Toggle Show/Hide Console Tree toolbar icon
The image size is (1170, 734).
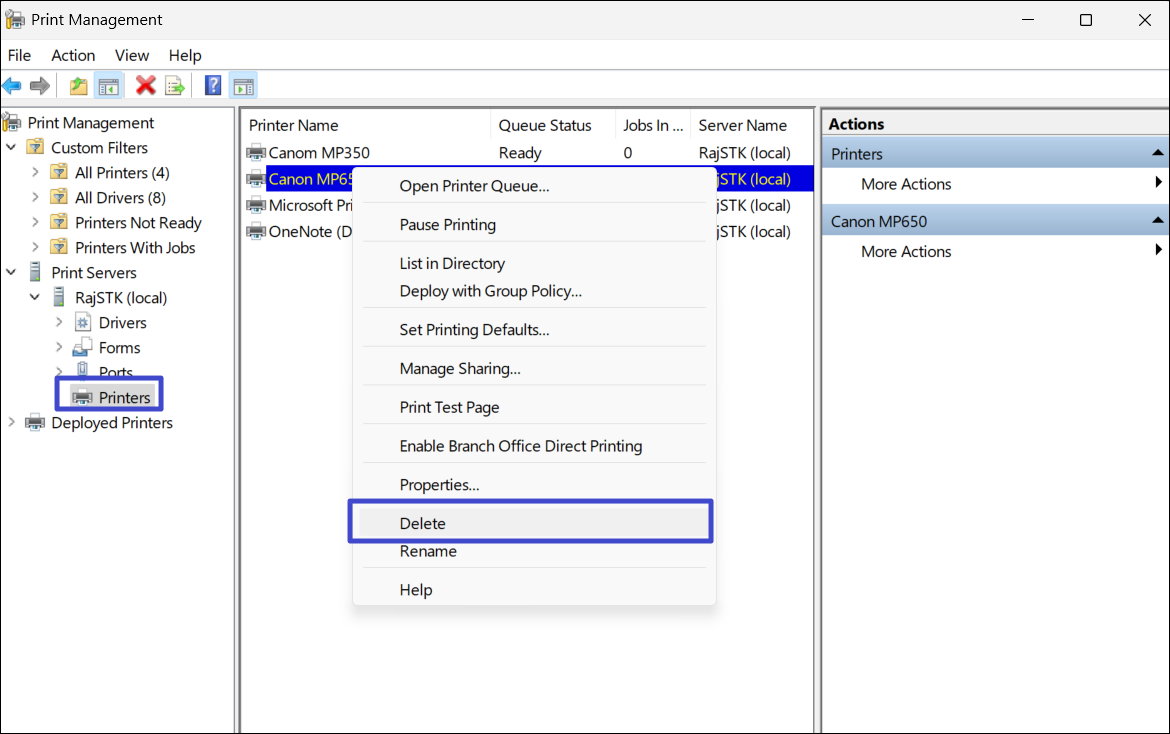point(108,86)
